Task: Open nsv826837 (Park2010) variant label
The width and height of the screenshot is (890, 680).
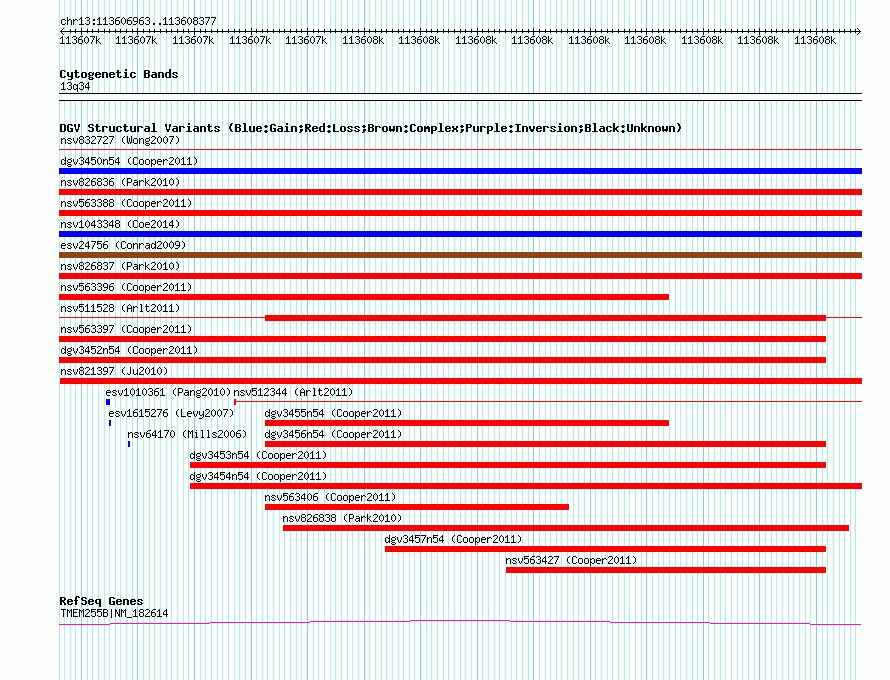Action: [120, 266]
